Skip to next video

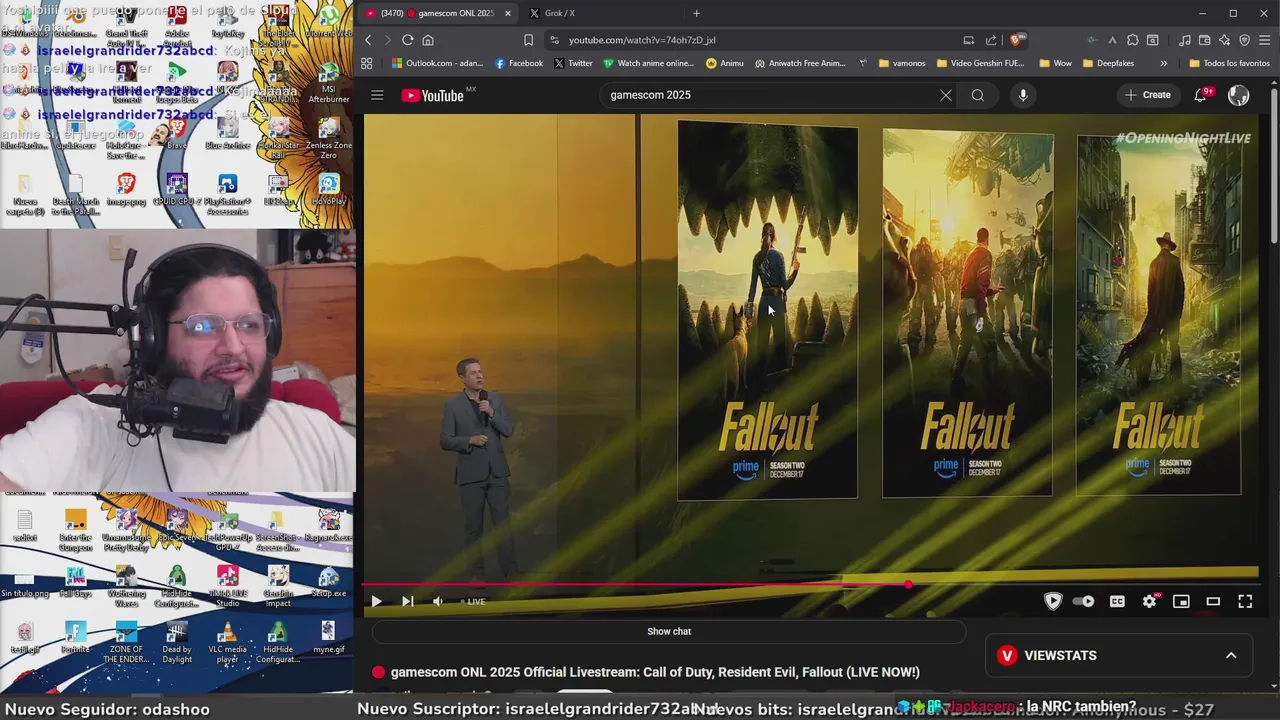tap(407, 601)
